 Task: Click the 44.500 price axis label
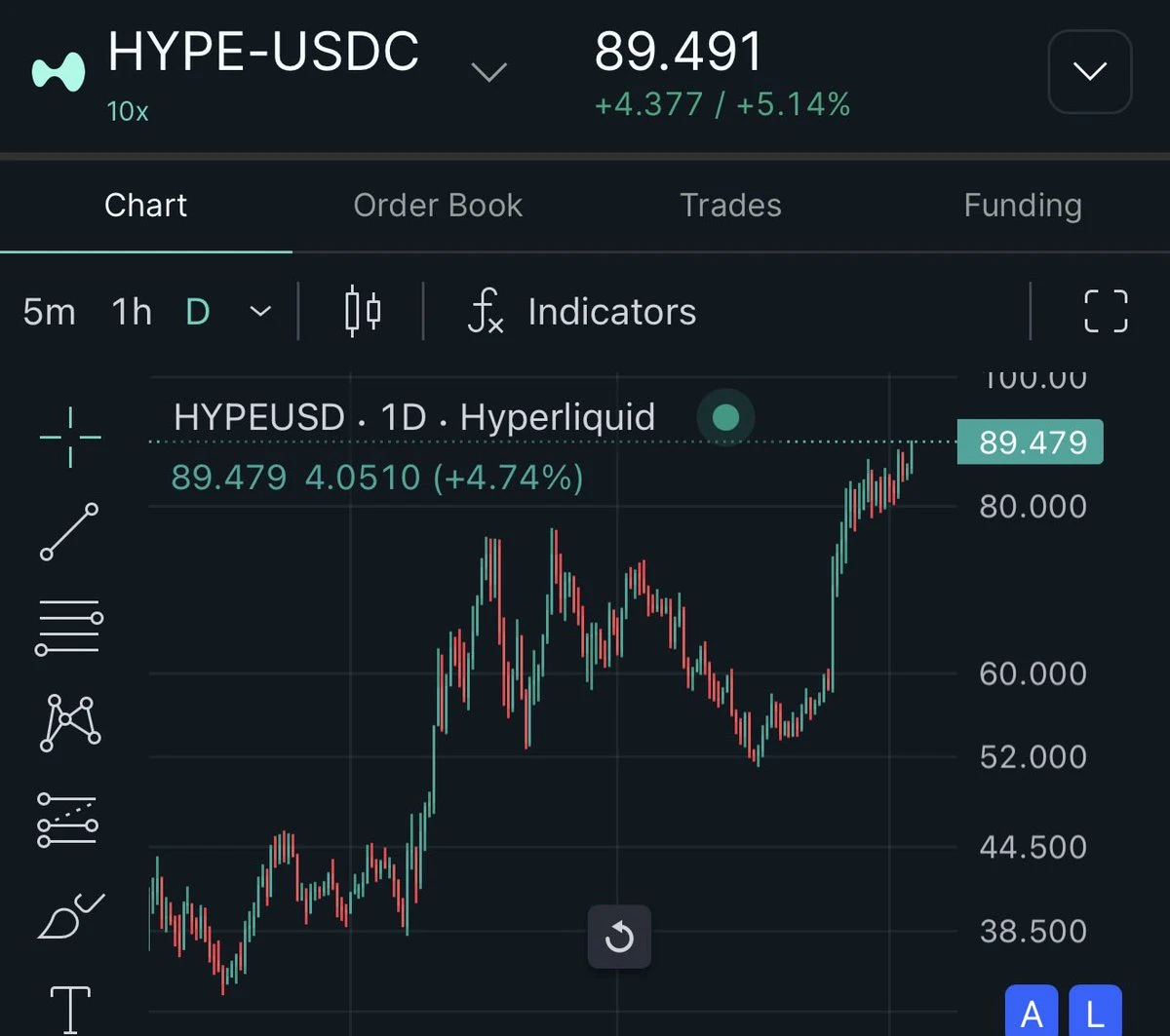[x=1033, y=847]
